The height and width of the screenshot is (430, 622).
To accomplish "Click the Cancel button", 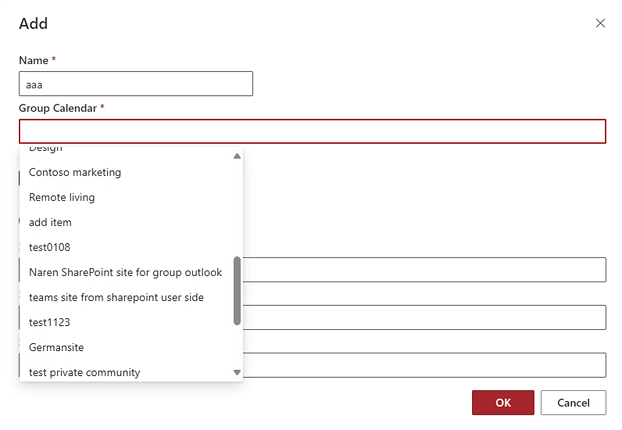I will pyautogui.click(x=573, y=403).
